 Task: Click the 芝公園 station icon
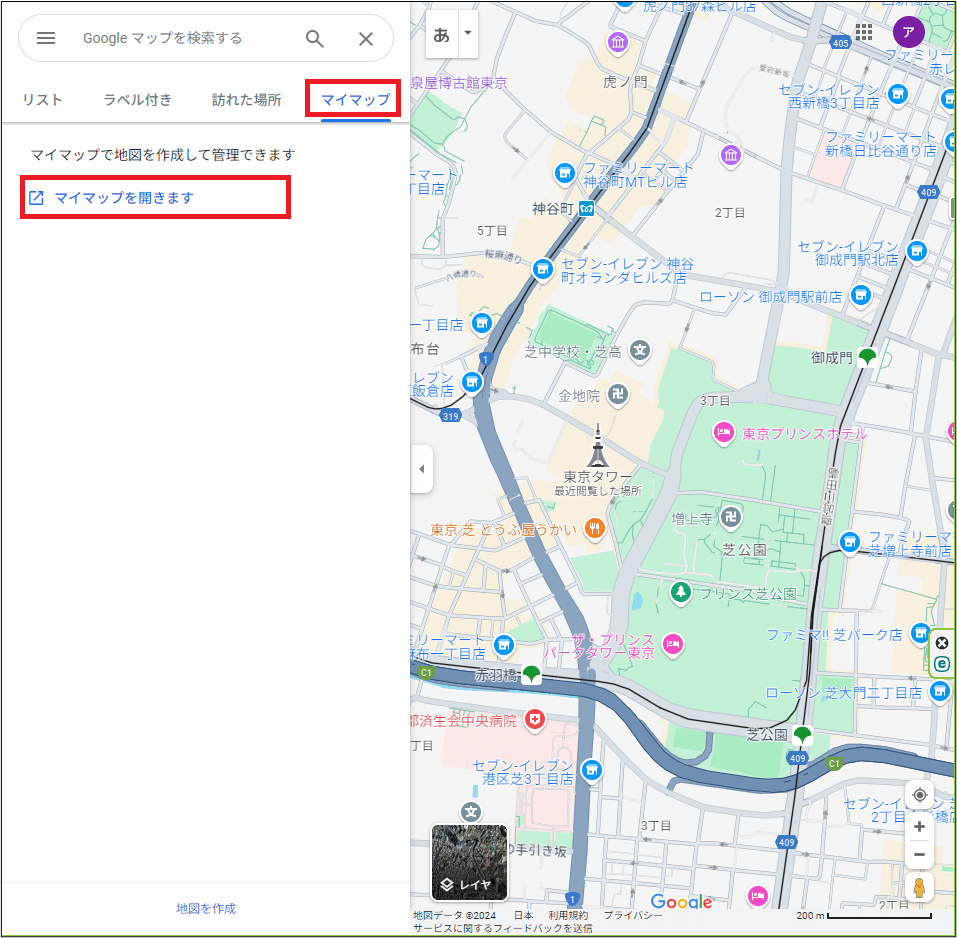click(x=802, y=734)
